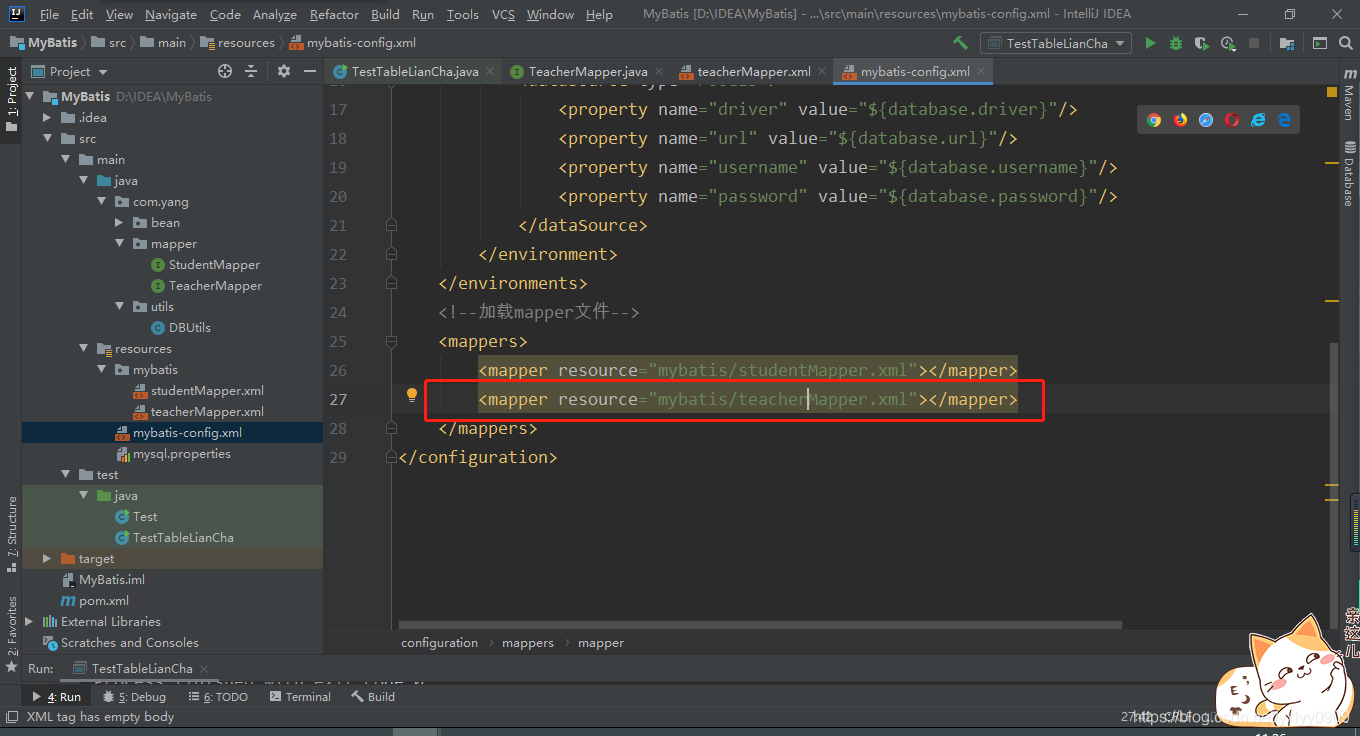Toggle the Favorites tool window button
1360x736 pixels.
point(11,633)
